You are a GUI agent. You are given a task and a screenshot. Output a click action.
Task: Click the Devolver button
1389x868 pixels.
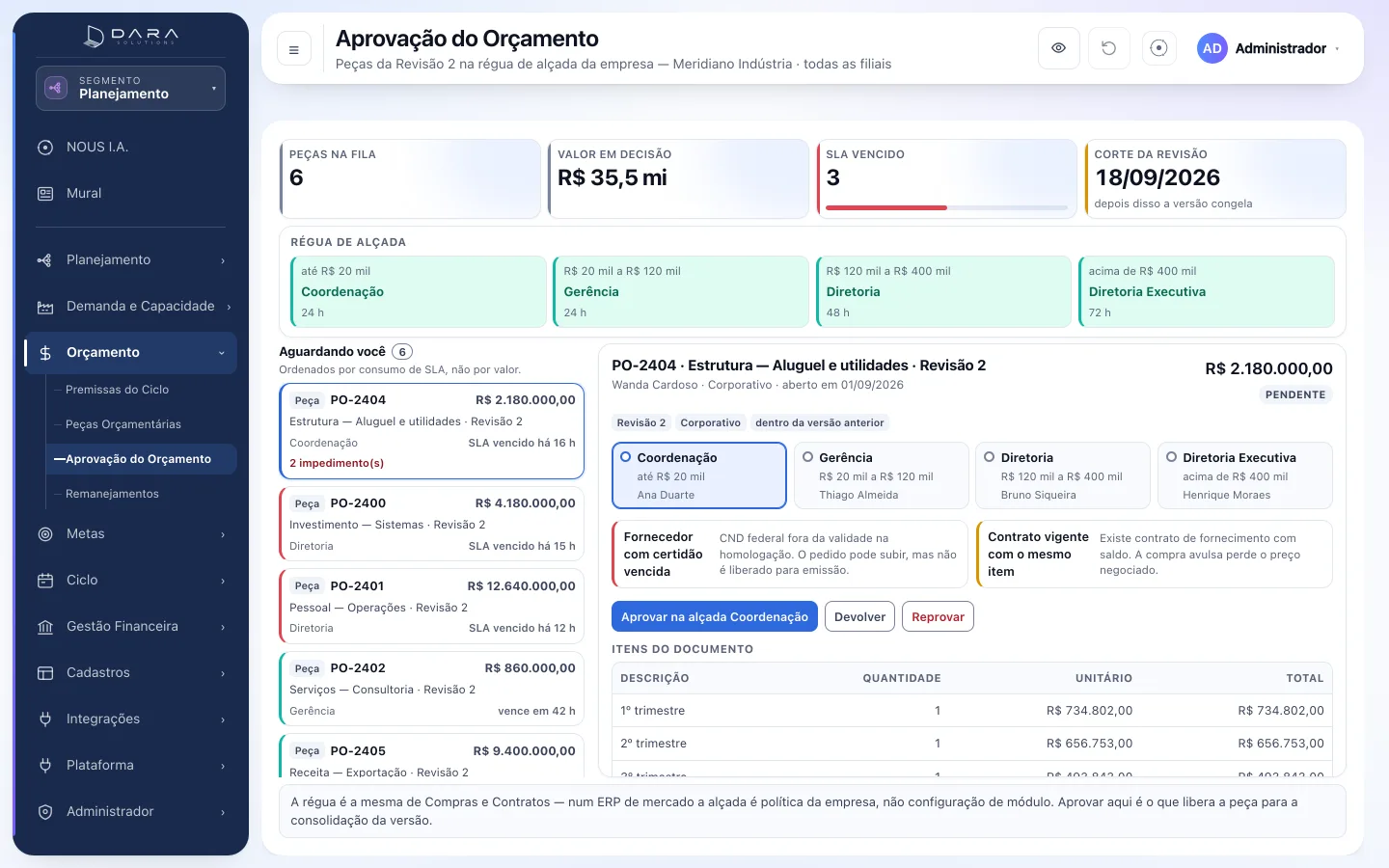coord(859,617)
